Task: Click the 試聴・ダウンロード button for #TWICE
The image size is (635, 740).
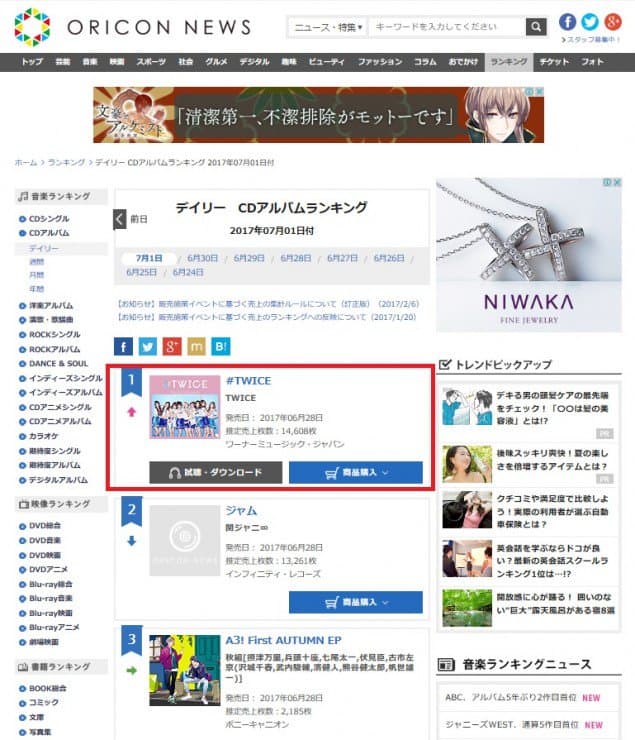Action: pos(215,472)
